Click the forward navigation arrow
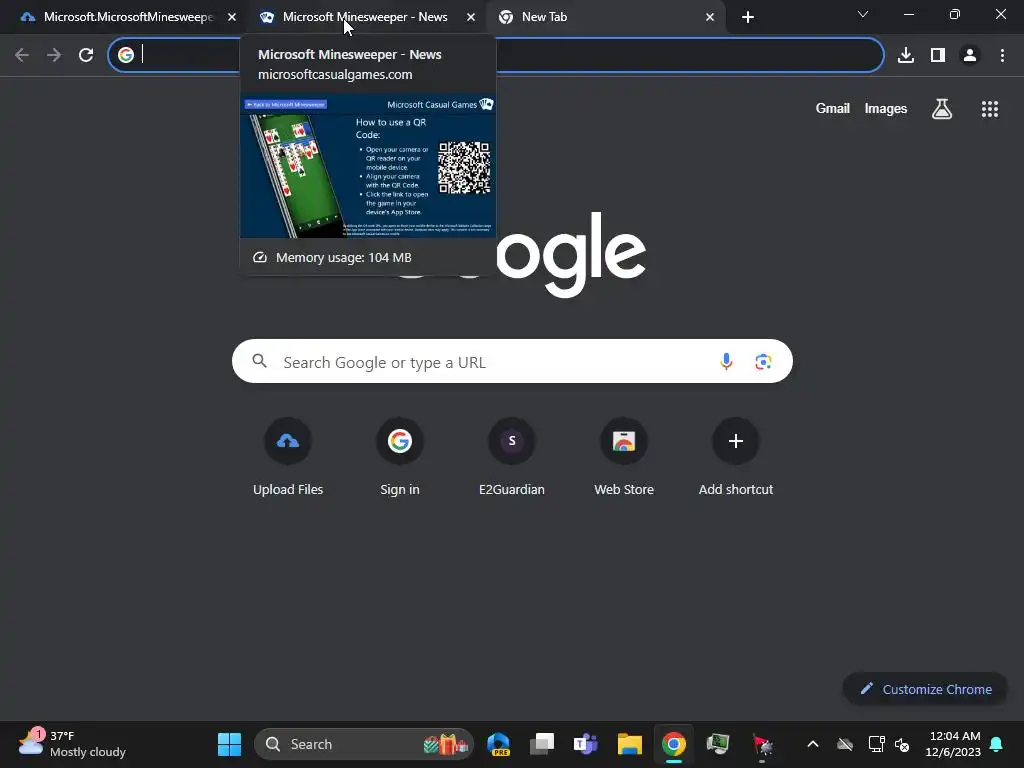This screenshot has height=768, width=1024. coord(54,55)
